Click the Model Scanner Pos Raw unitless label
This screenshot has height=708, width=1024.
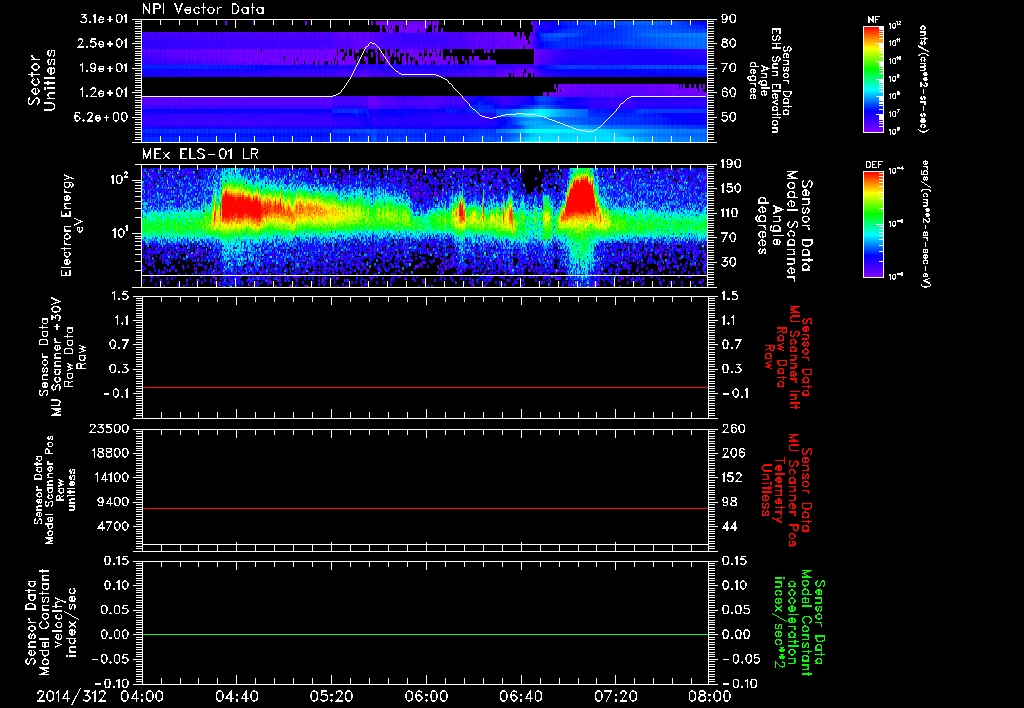pyautogui.click(x=54, y=491)
